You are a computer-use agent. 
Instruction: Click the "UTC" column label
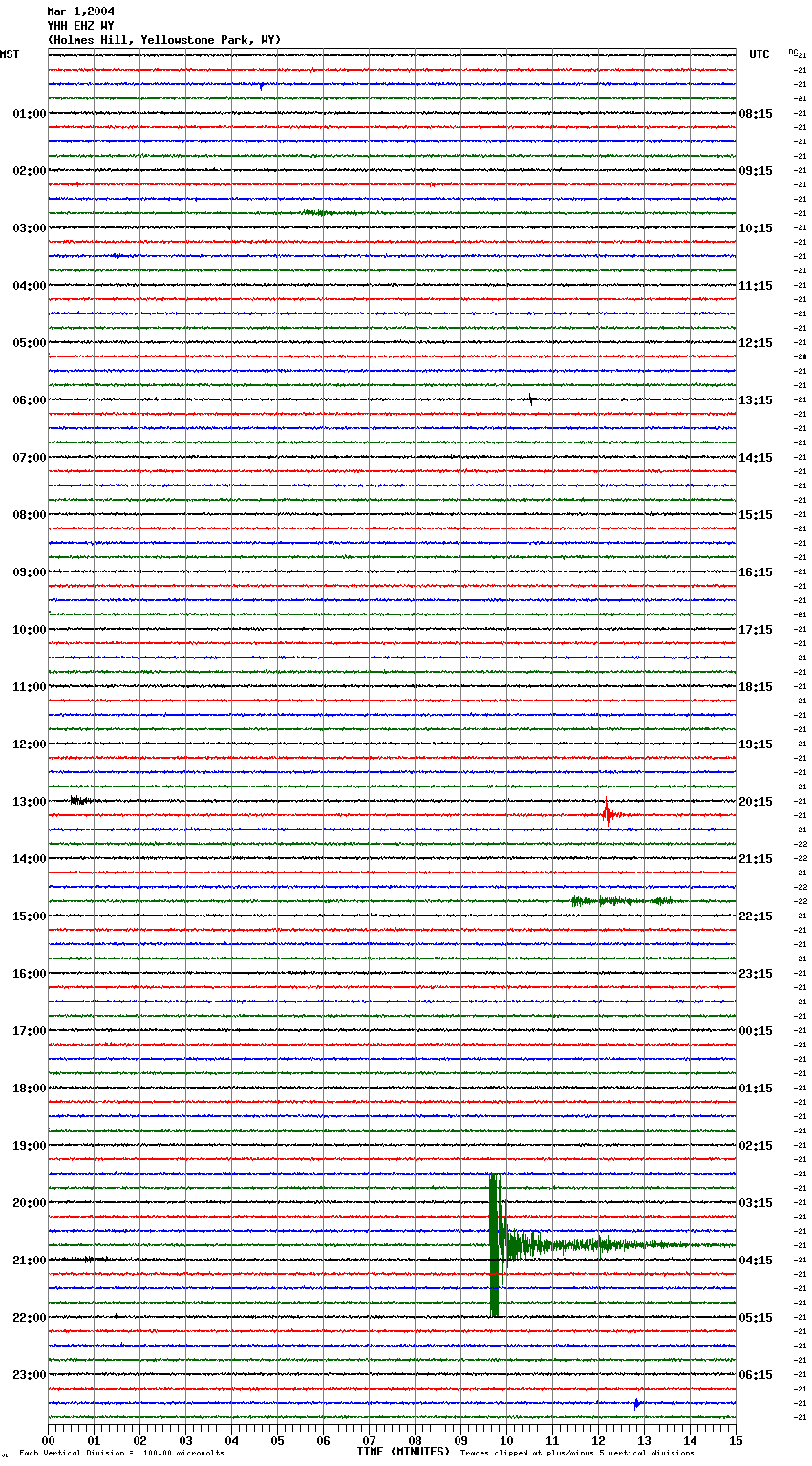click(759, 54)
